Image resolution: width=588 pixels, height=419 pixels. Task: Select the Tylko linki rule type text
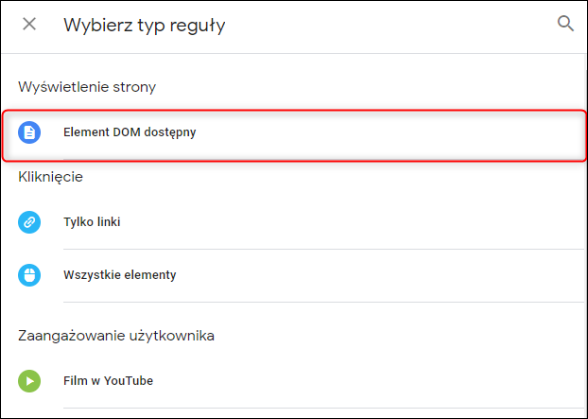tap(92, 222)
